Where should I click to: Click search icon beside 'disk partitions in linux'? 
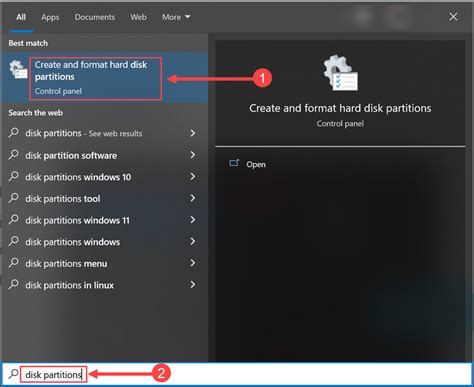coord(14,285)
